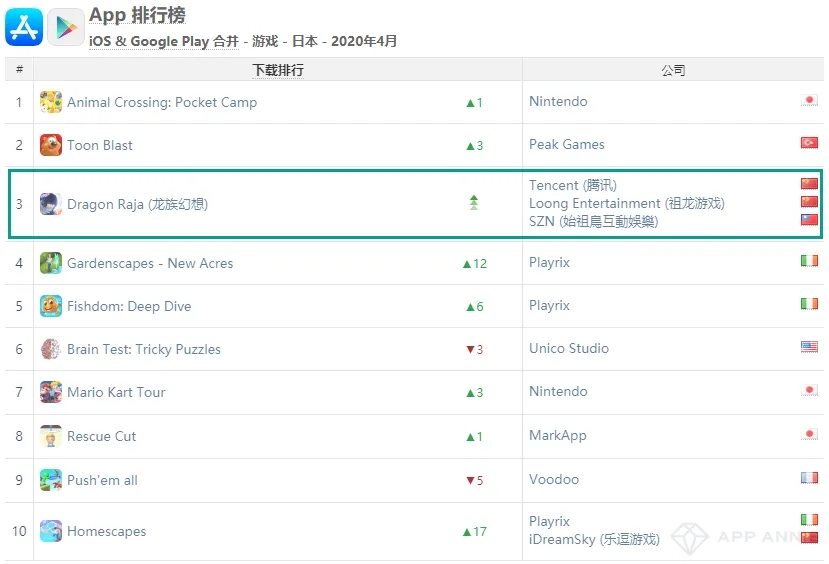This screenshot has height=564, width=829.
Task: Click the Japan flag beside MarkApp
Action: click(810, 435)
